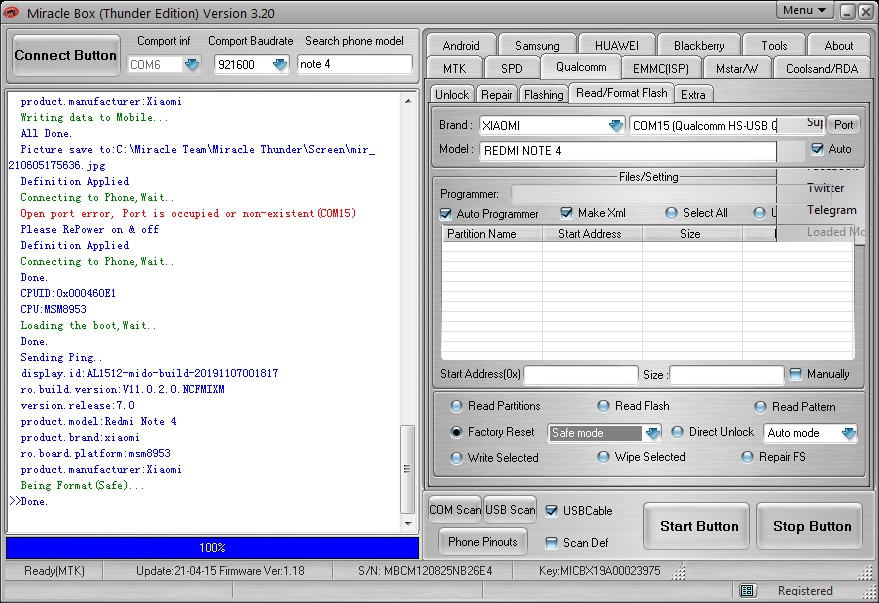Enable the Manually checkbox
The width and height of the screenshot is (879, 603).
[795, 374]
